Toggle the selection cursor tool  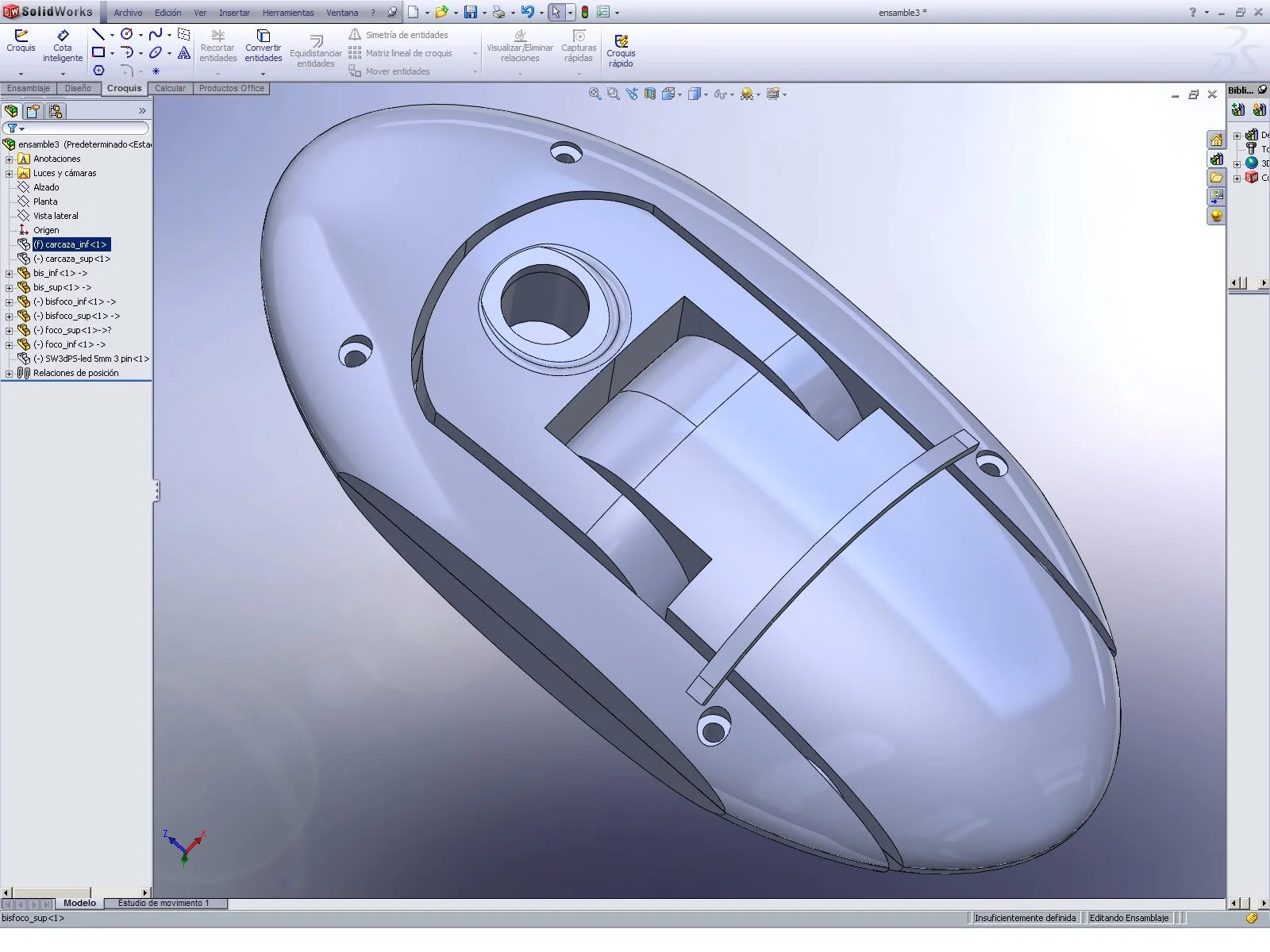coord(556,12)
